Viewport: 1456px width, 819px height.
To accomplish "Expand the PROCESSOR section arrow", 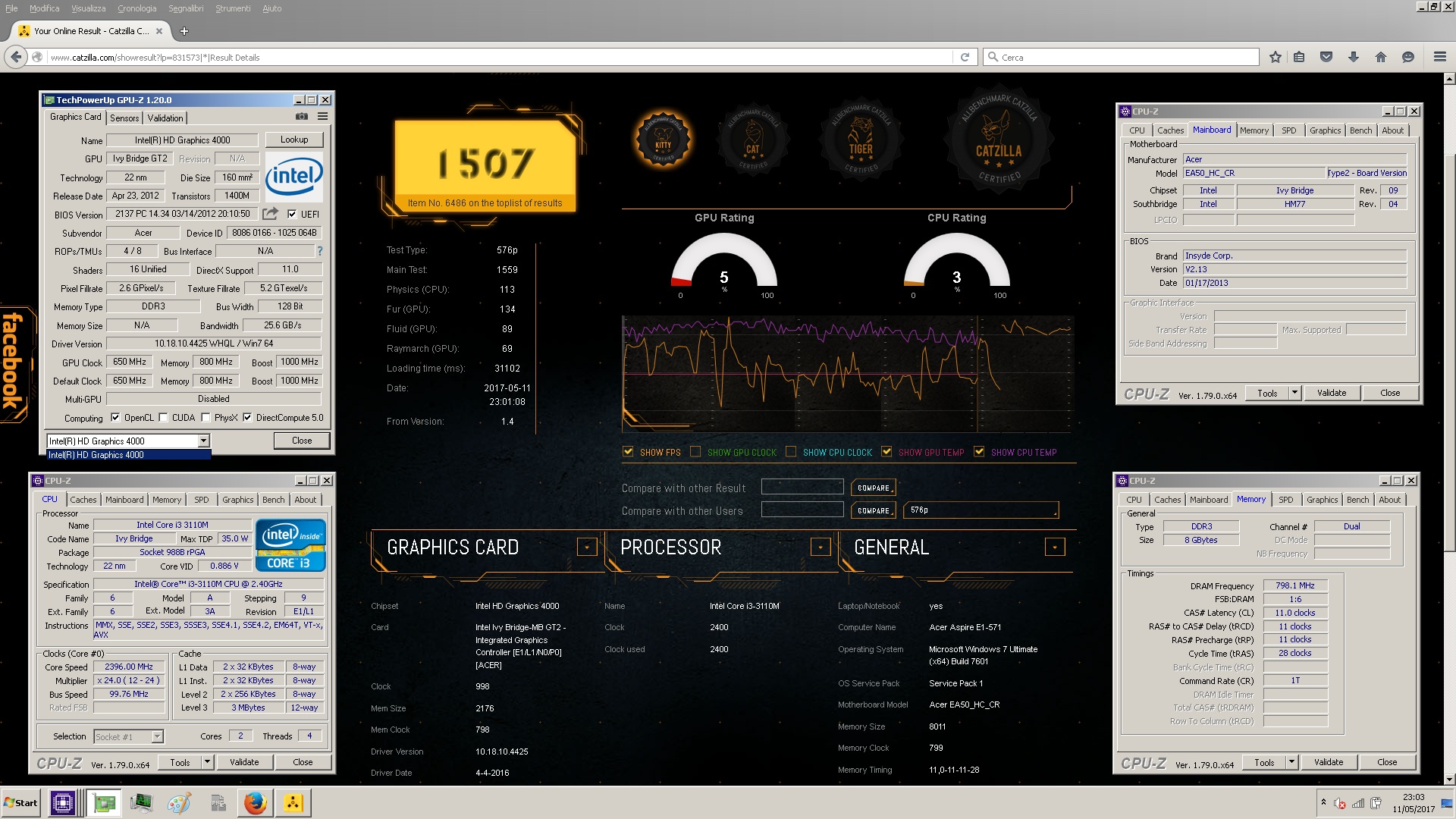I will pyautogui.click(x=821, y=547).
